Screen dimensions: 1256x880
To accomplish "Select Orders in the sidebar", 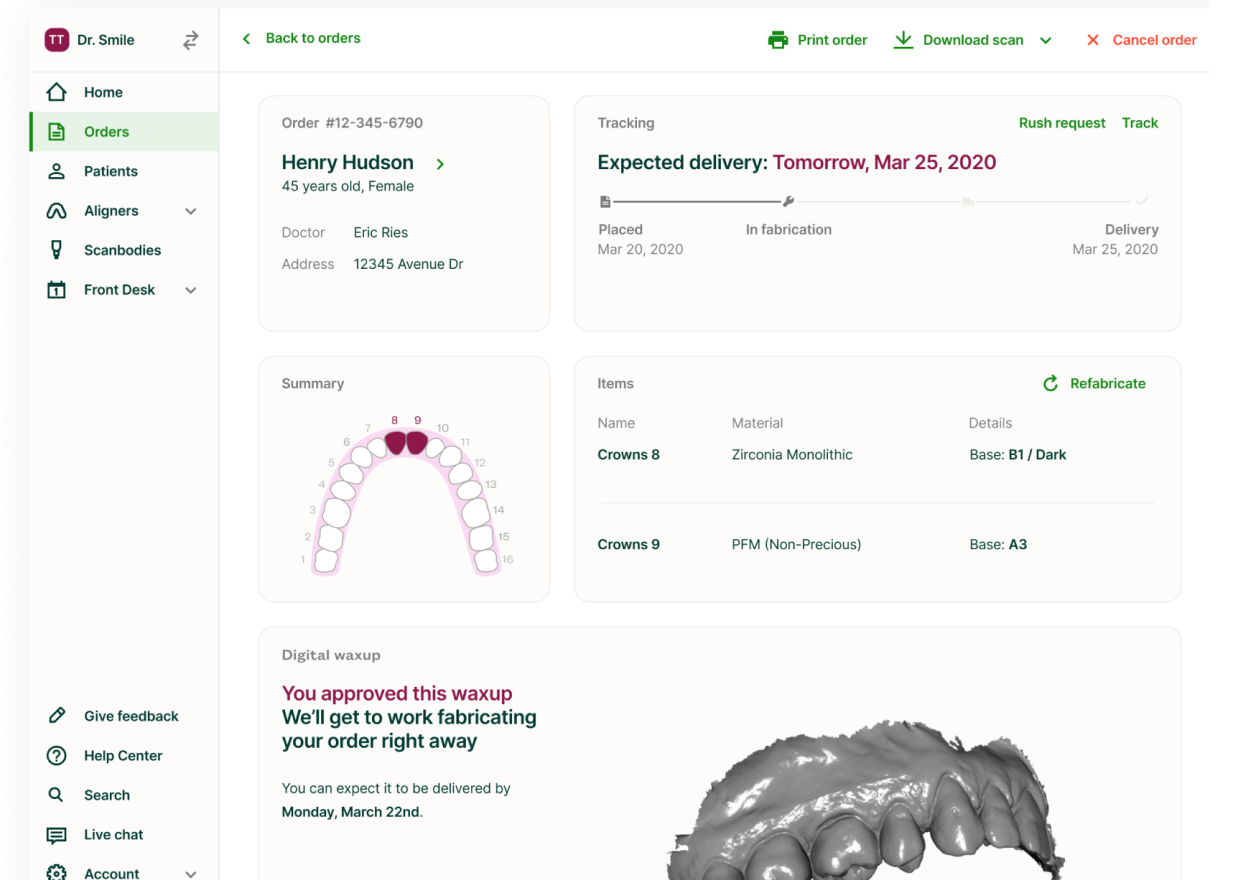I will point(124,132).
